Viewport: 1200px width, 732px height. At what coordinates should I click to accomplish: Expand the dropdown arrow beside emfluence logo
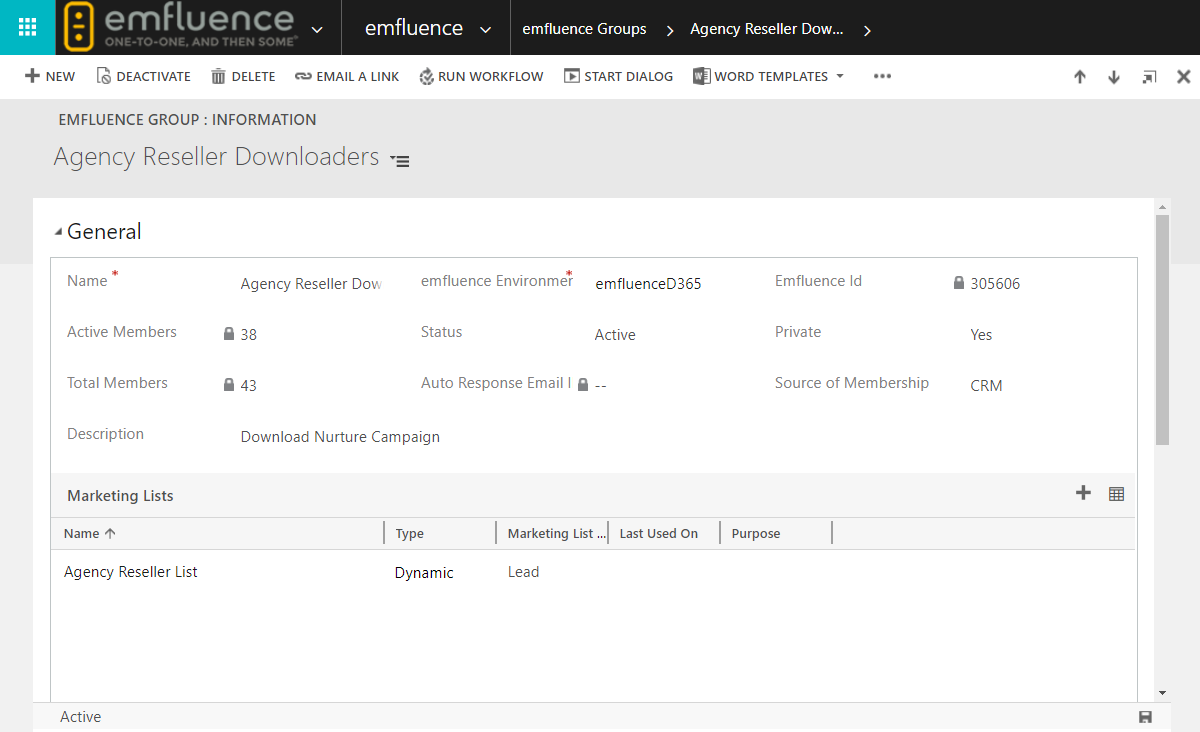click(318, 30)
